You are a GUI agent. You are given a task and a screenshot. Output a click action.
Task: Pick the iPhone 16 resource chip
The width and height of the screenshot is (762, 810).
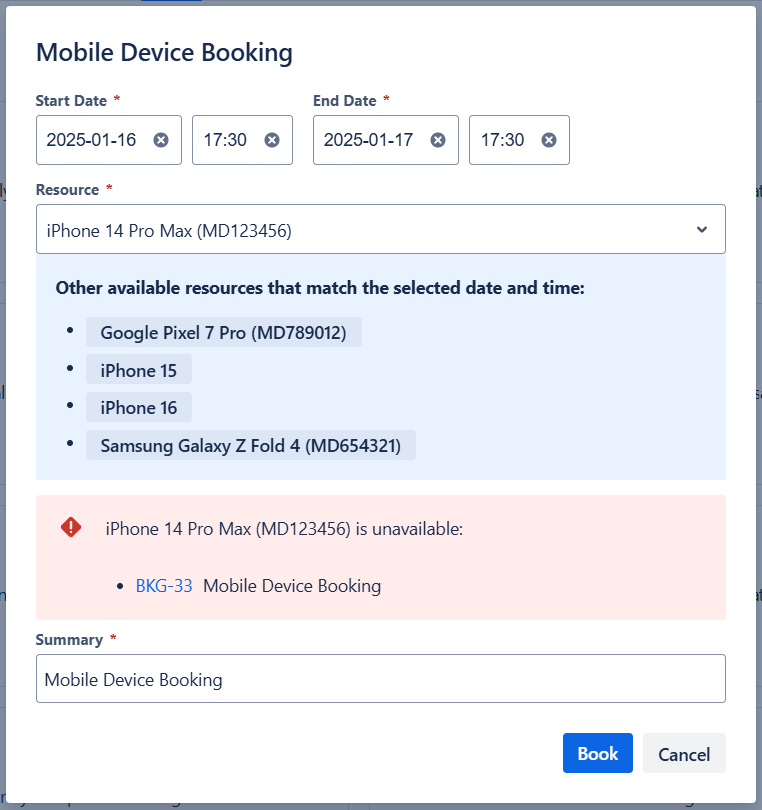pyautogui.click(x=138, y=407)
